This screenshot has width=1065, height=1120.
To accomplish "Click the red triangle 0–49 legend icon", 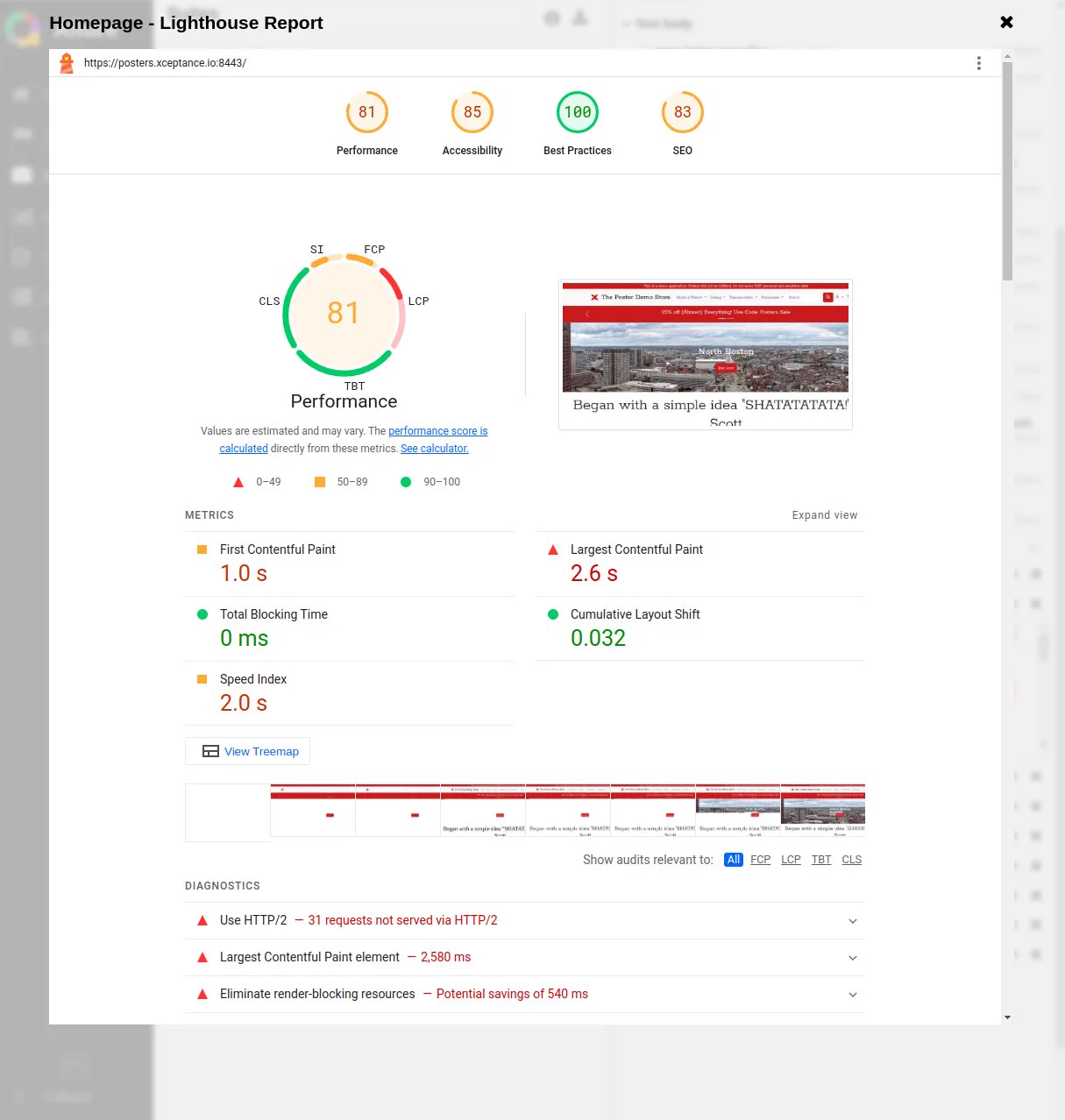I will point(238,482).
